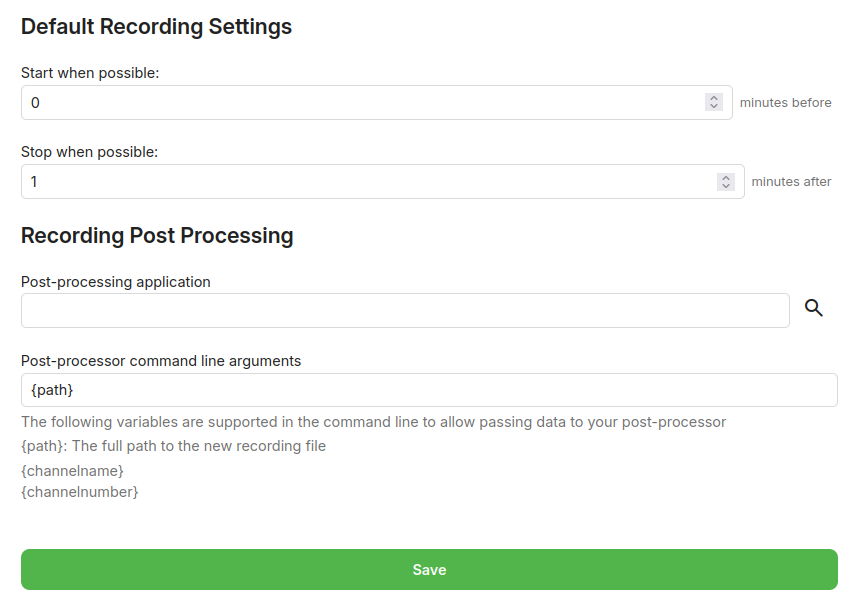This screenshot has width=868, height=612.
Task: Click the Recording Post Processing heading
Action: pos(157,235)
